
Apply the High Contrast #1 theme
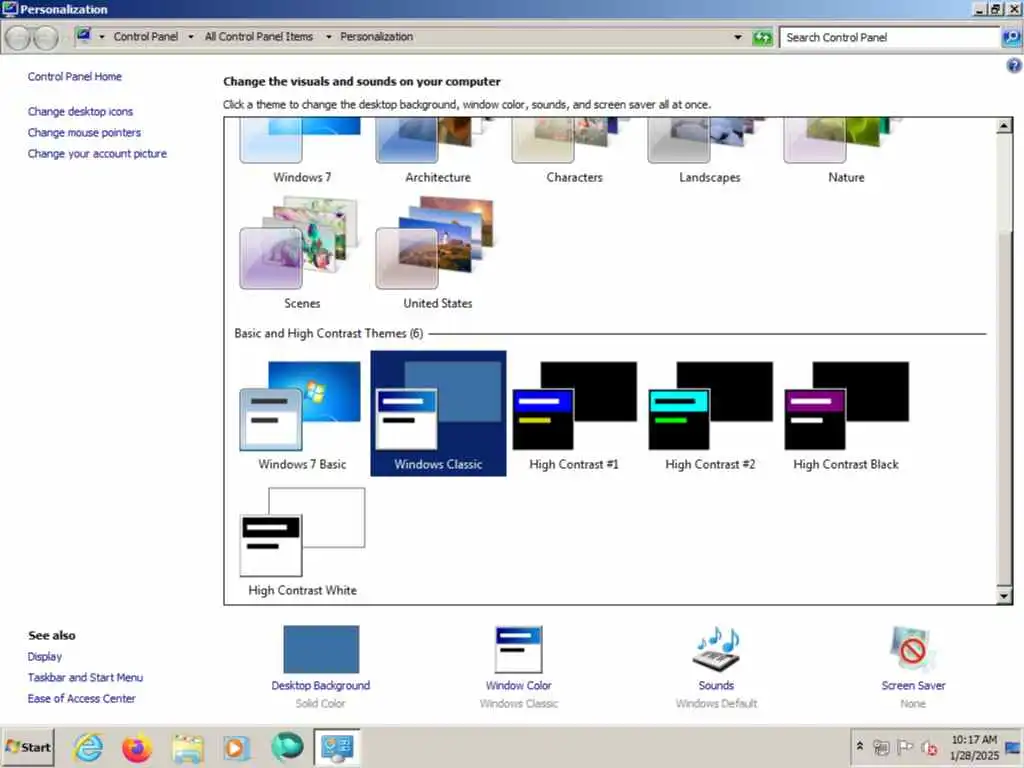coord(574,414)
